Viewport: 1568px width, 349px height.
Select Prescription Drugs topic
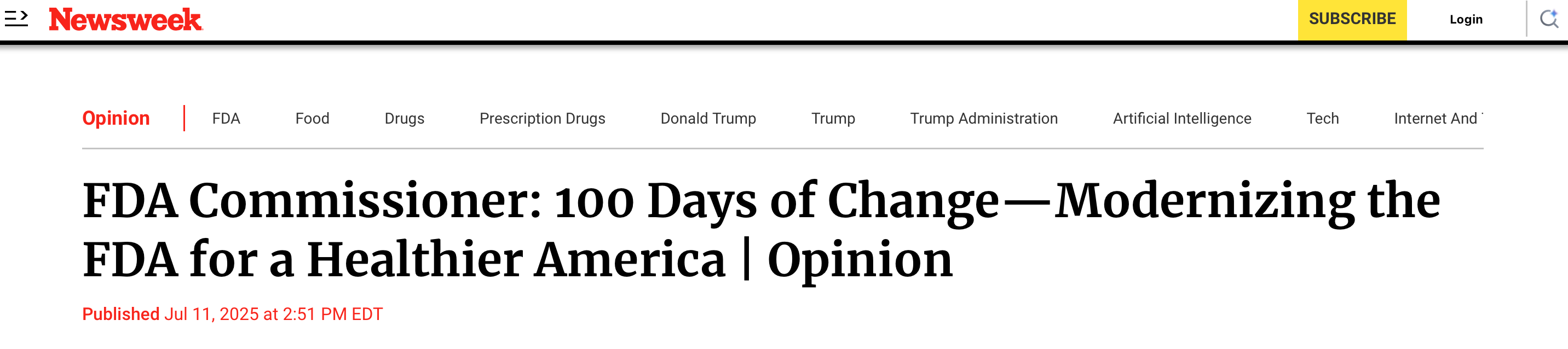[543, 119]
